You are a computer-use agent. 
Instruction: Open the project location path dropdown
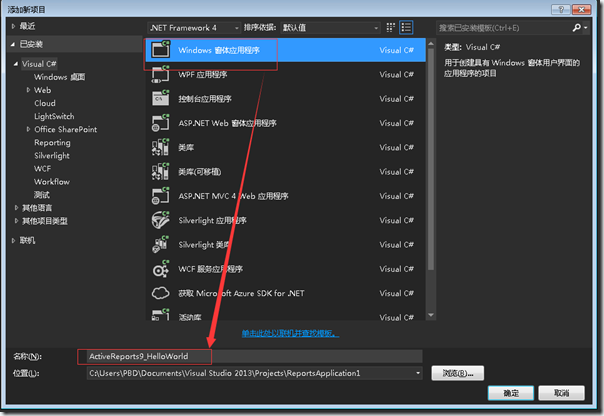[418, 373]
